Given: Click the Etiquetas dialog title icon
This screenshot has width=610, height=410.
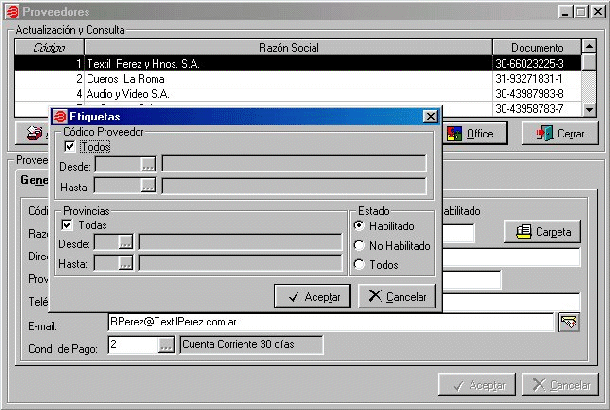Looking at the screenshot, I should click(59, 117).
